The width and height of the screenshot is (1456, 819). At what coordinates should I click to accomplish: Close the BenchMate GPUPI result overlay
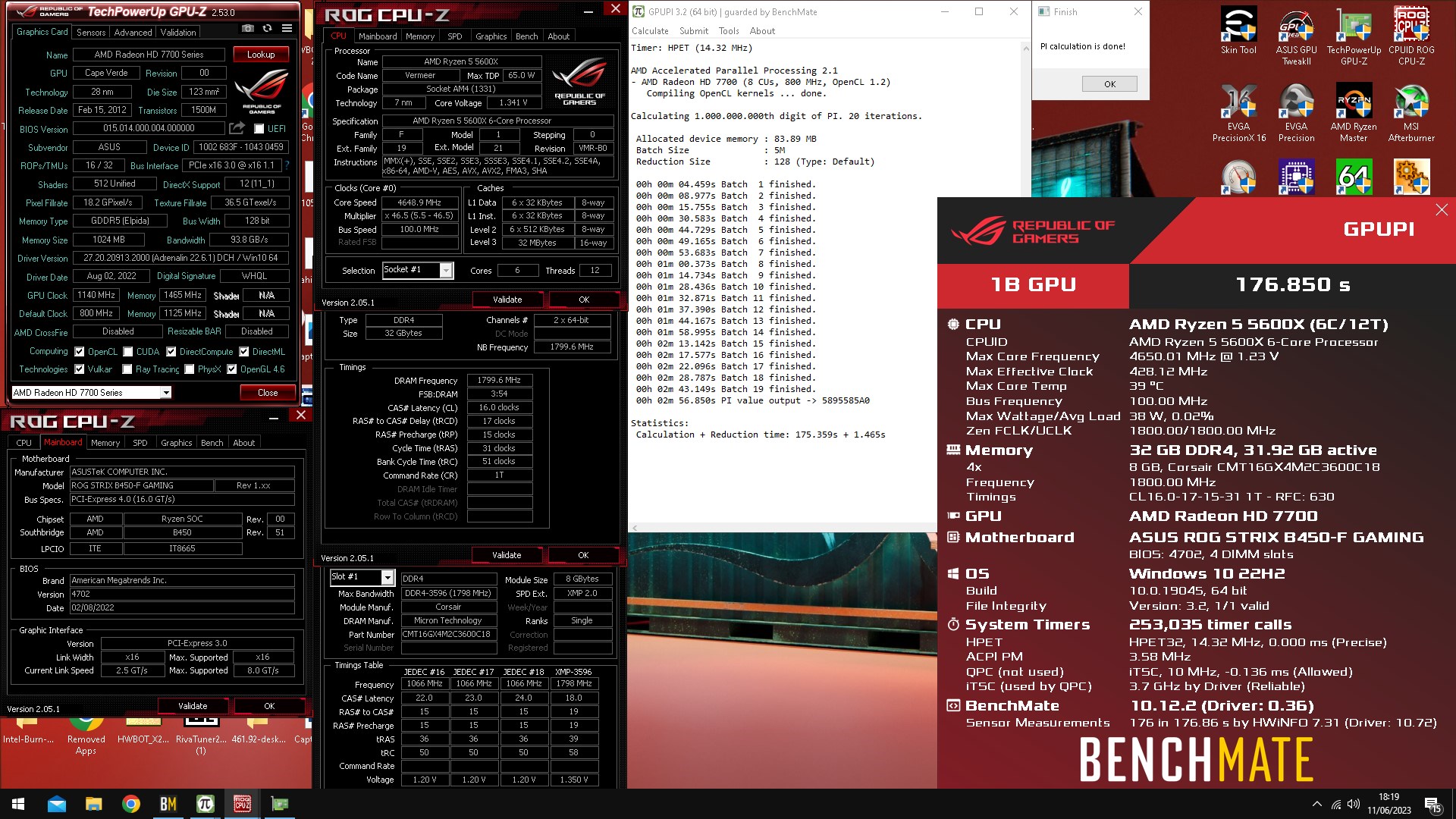1442,210
